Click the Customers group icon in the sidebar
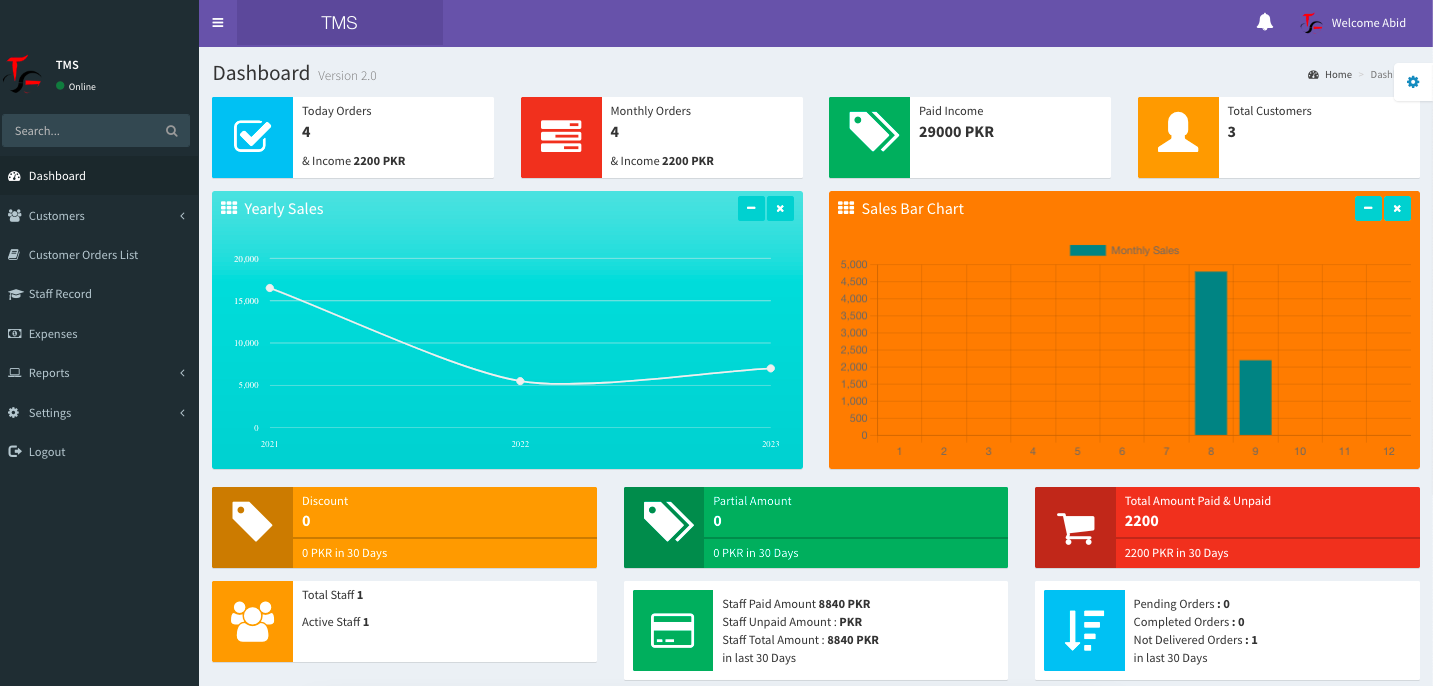This screenshot has width=1433, height=686. (x=14, y=216)
